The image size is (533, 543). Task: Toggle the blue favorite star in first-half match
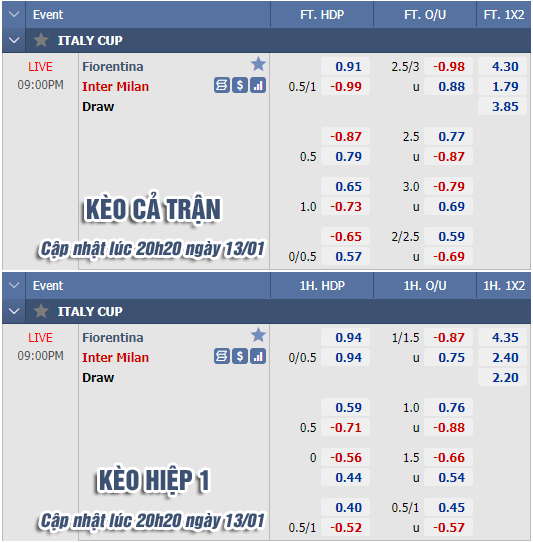pos(258,335)
